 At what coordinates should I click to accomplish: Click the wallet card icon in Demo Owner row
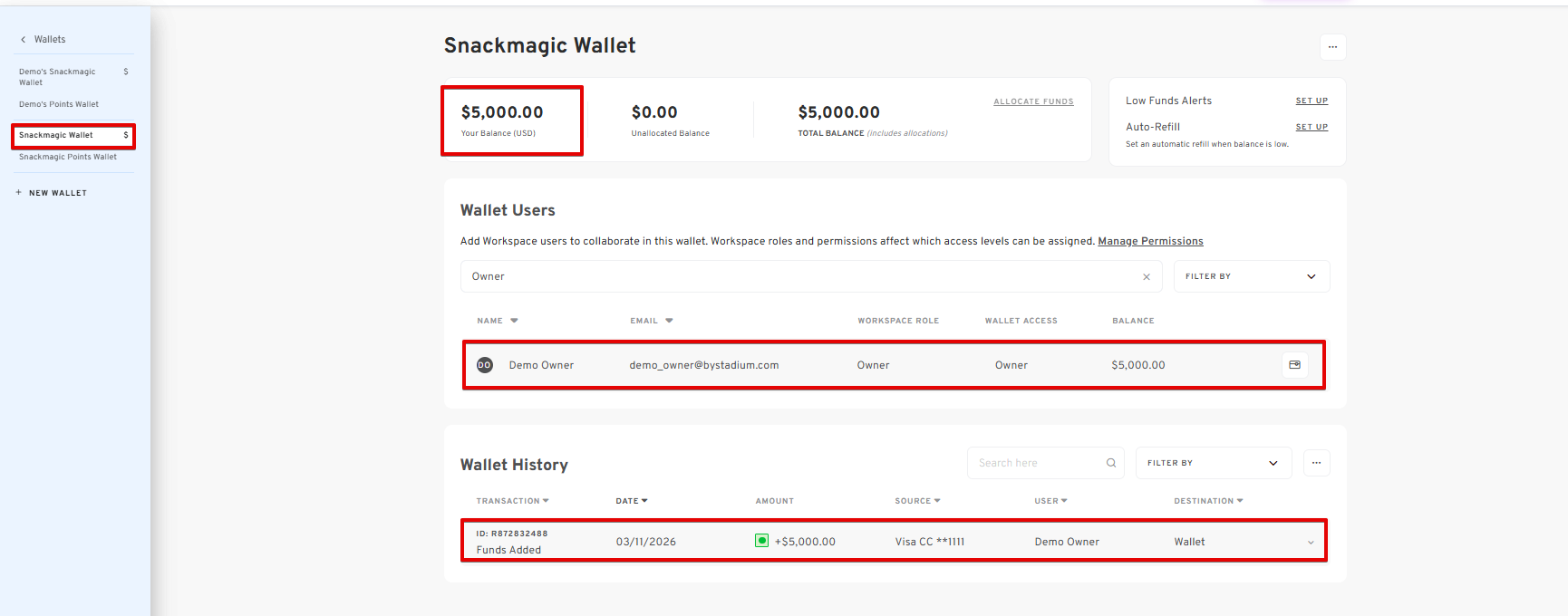pyautogui.click(x=1294, y=365)
